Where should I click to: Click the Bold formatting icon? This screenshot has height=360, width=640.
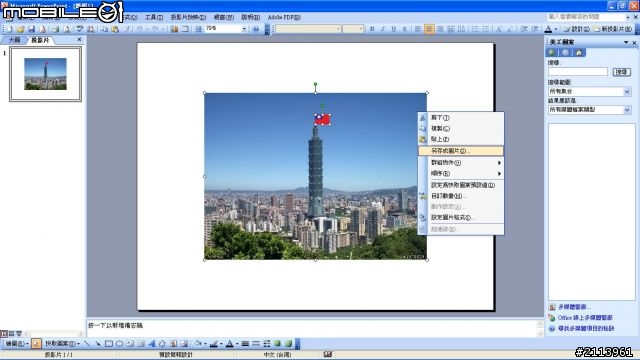[372, 29]
